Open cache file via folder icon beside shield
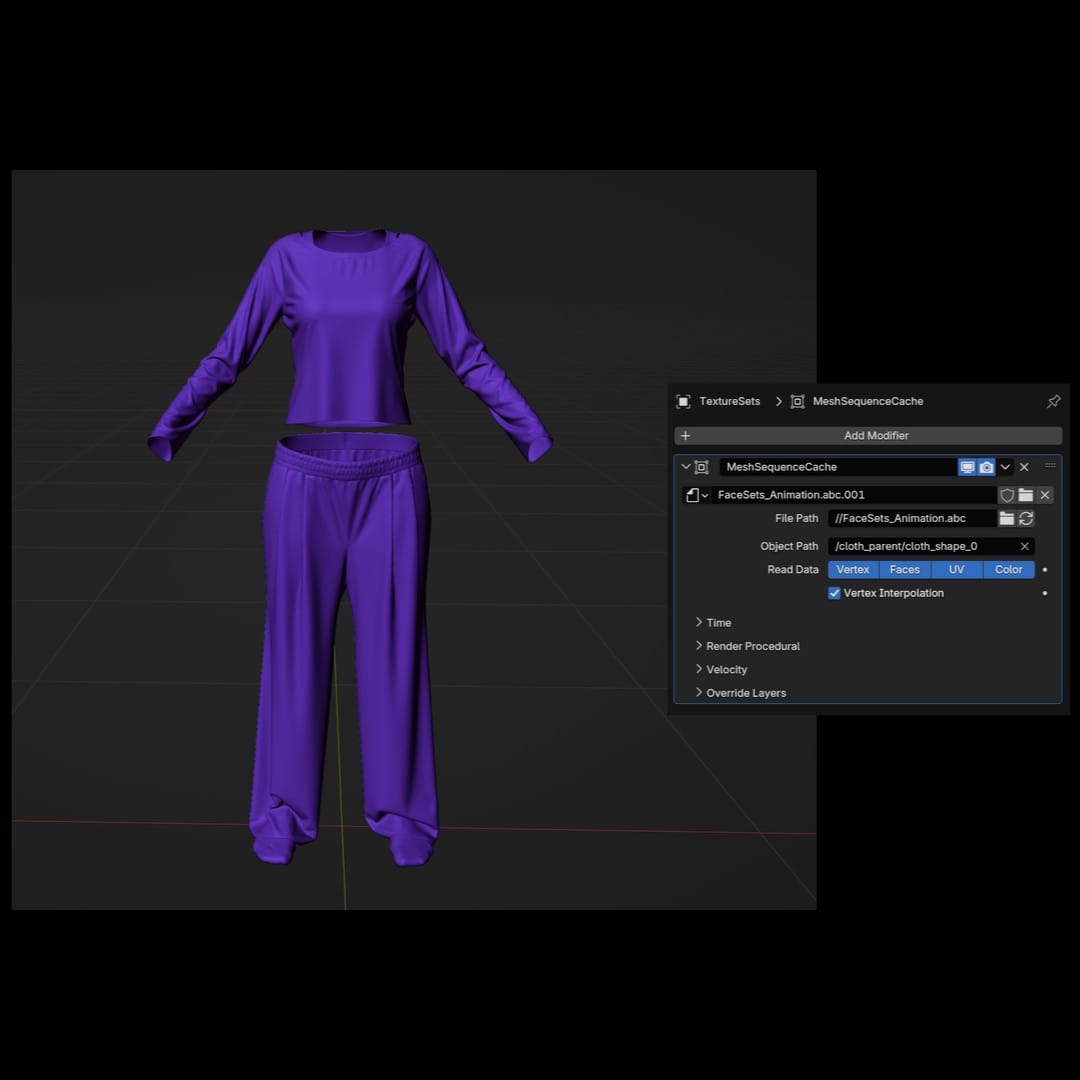The height and width of the screenshot is (1080, 1080). point(1026,495)
